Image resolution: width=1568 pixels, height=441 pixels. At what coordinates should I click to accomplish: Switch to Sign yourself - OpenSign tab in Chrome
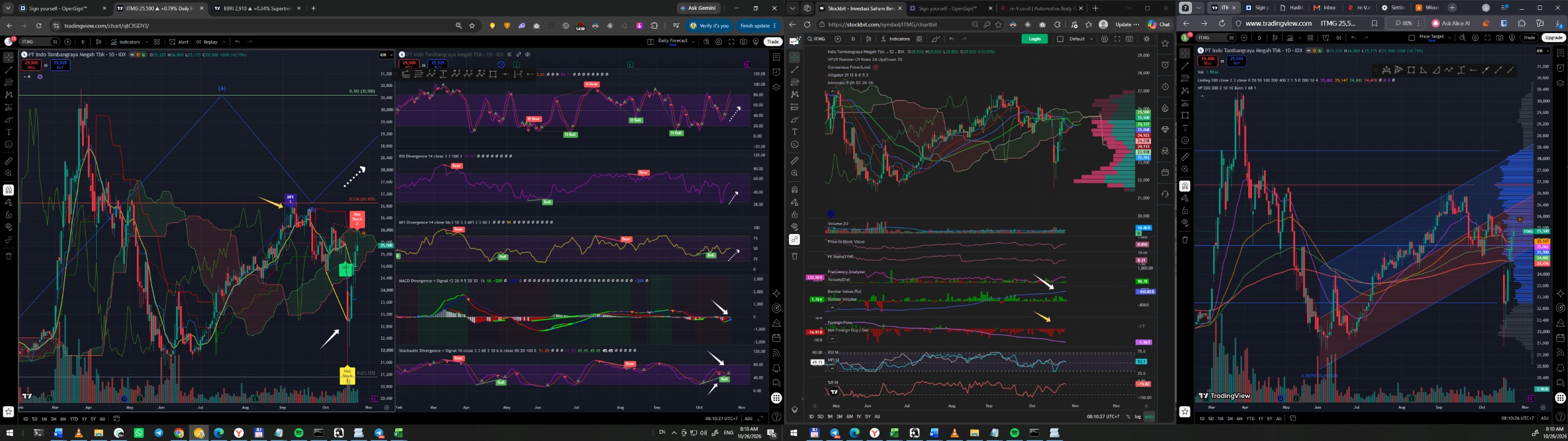click(61, 8)
